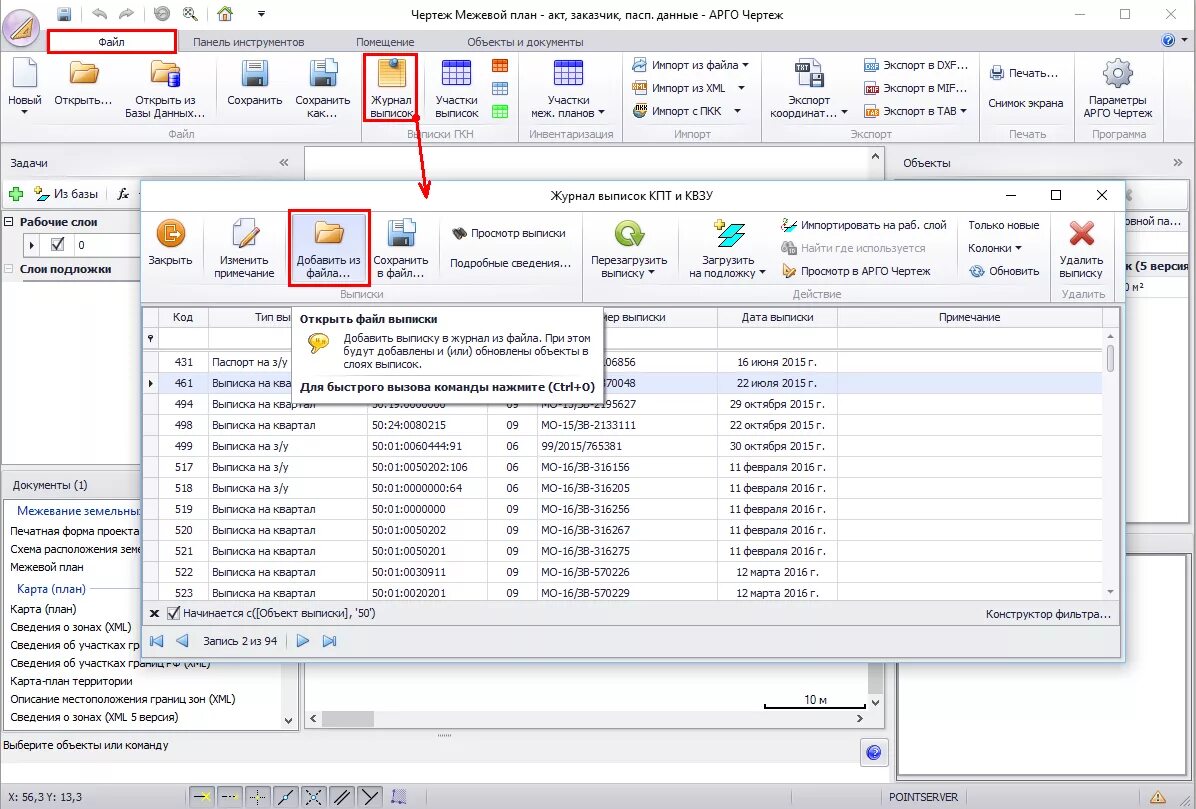Click Печать… in ribbon
Image resolution: width=1196 pixels, height=809 pixels.
[1024, 73]
